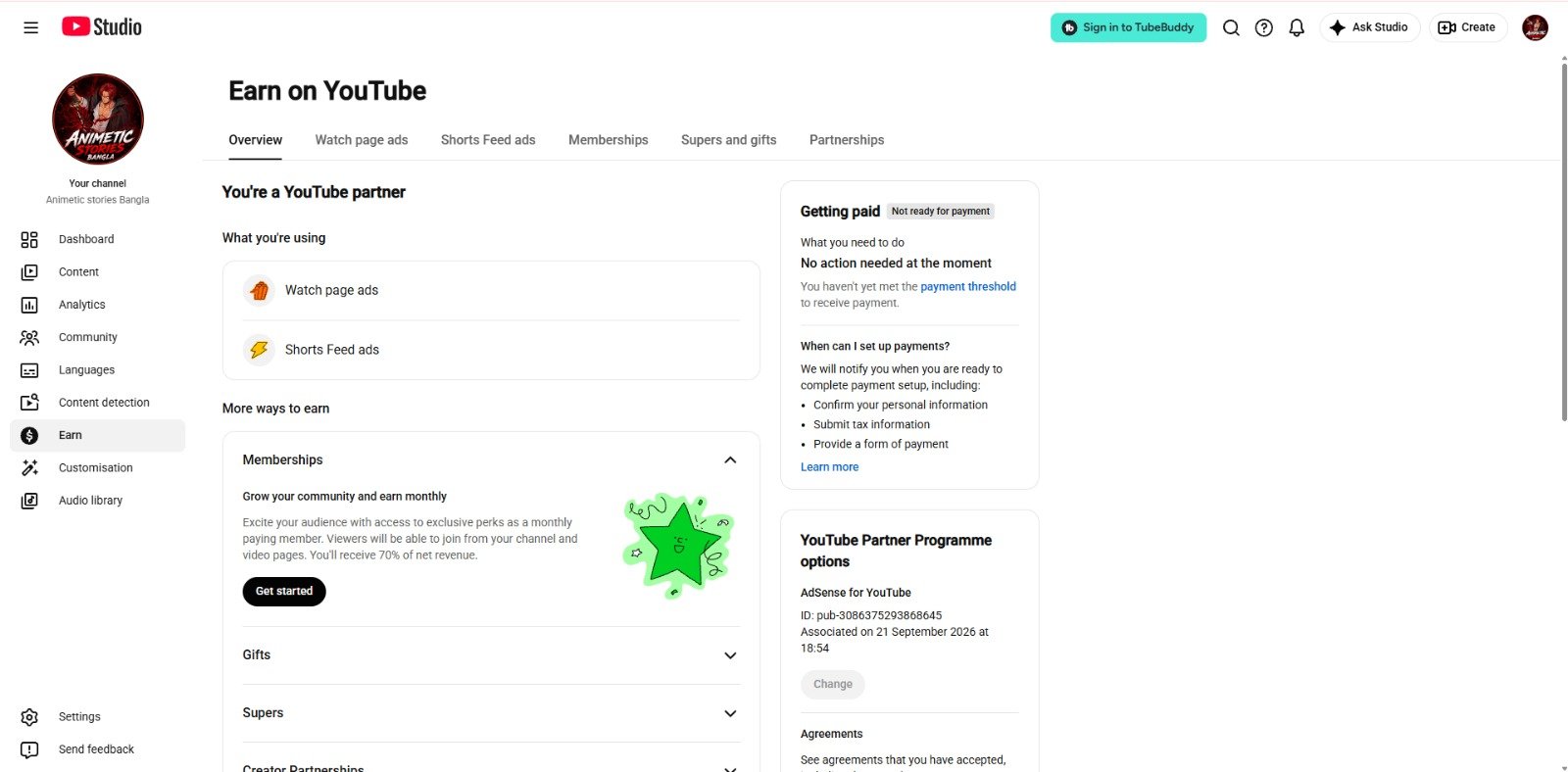The width and height of the screenshot is (1568, 772).
Task: Open the Help question mark icon
Action: coord(1264,27)
